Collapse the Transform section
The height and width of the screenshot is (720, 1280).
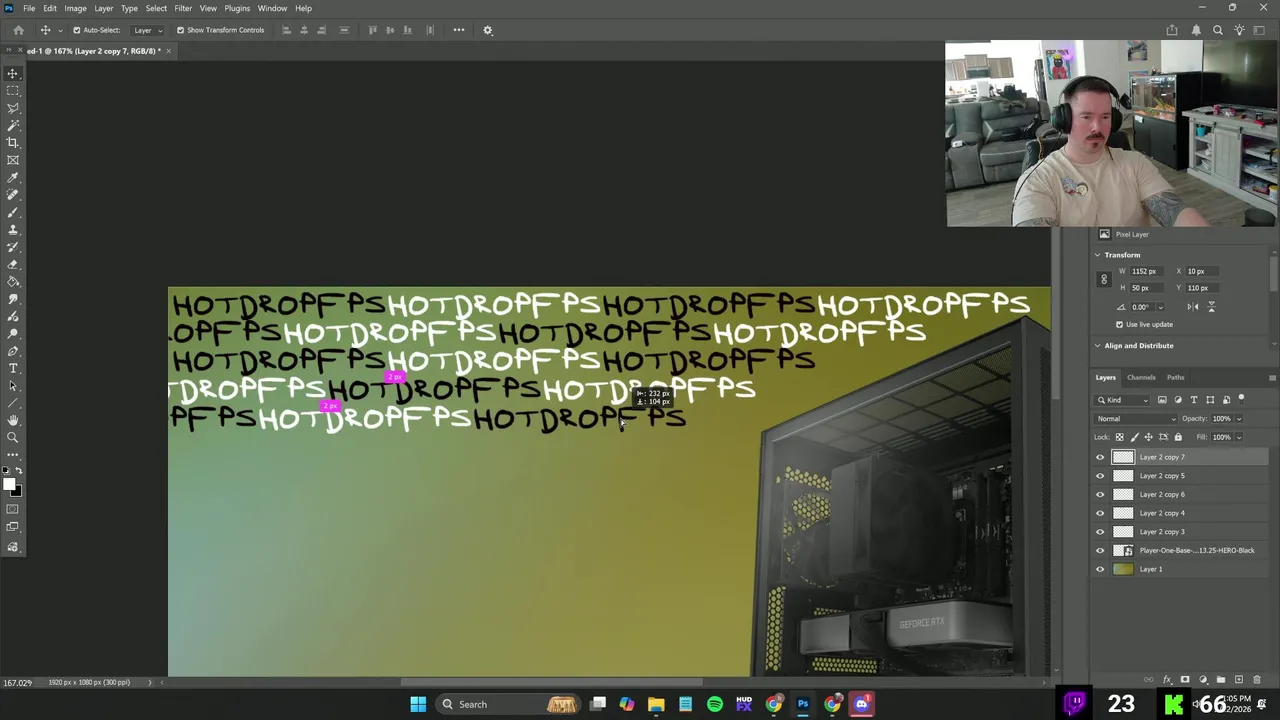point(1097,255)
